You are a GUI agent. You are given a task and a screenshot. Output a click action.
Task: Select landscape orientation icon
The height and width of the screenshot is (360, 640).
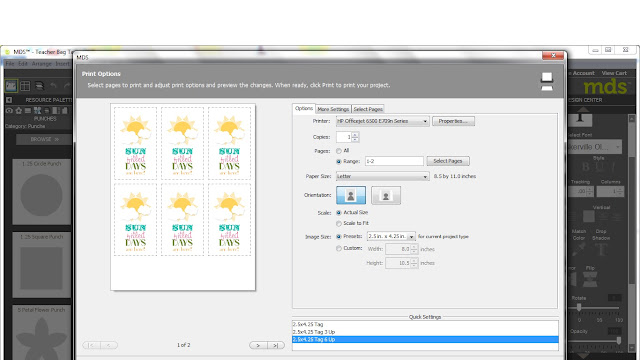click(386, 195)
